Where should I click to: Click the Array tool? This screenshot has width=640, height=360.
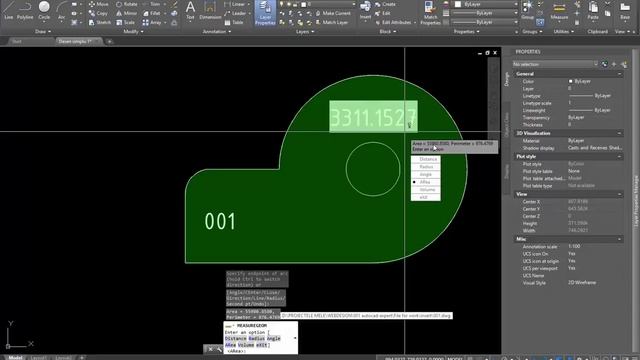[x=152, y=22]
